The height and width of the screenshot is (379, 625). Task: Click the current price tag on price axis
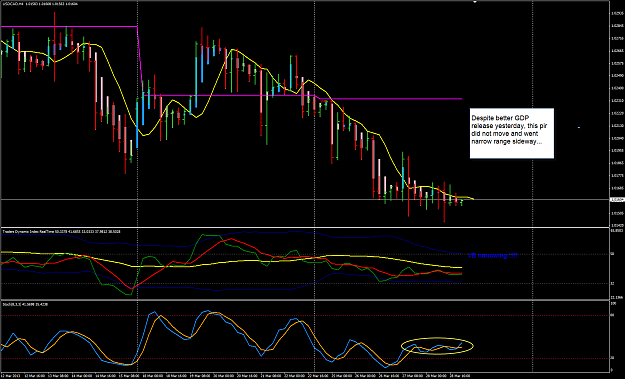click(617, 199)
